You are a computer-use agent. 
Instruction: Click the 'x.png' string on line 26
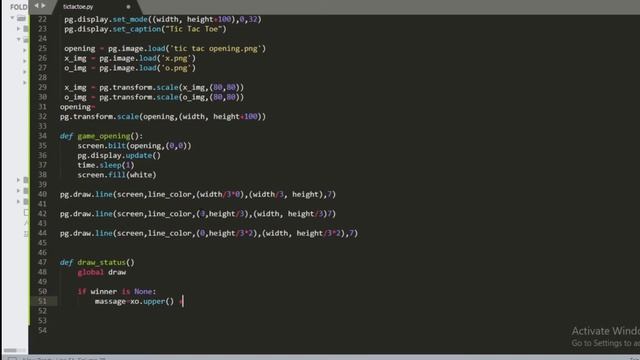[x=176, y=58]
